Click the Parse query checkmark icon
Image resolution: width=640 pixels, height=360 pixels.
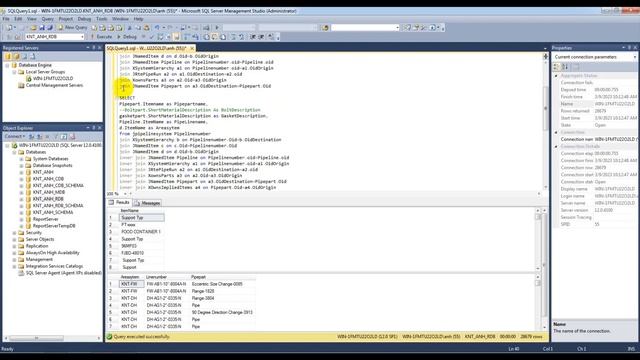click(151, 37)
